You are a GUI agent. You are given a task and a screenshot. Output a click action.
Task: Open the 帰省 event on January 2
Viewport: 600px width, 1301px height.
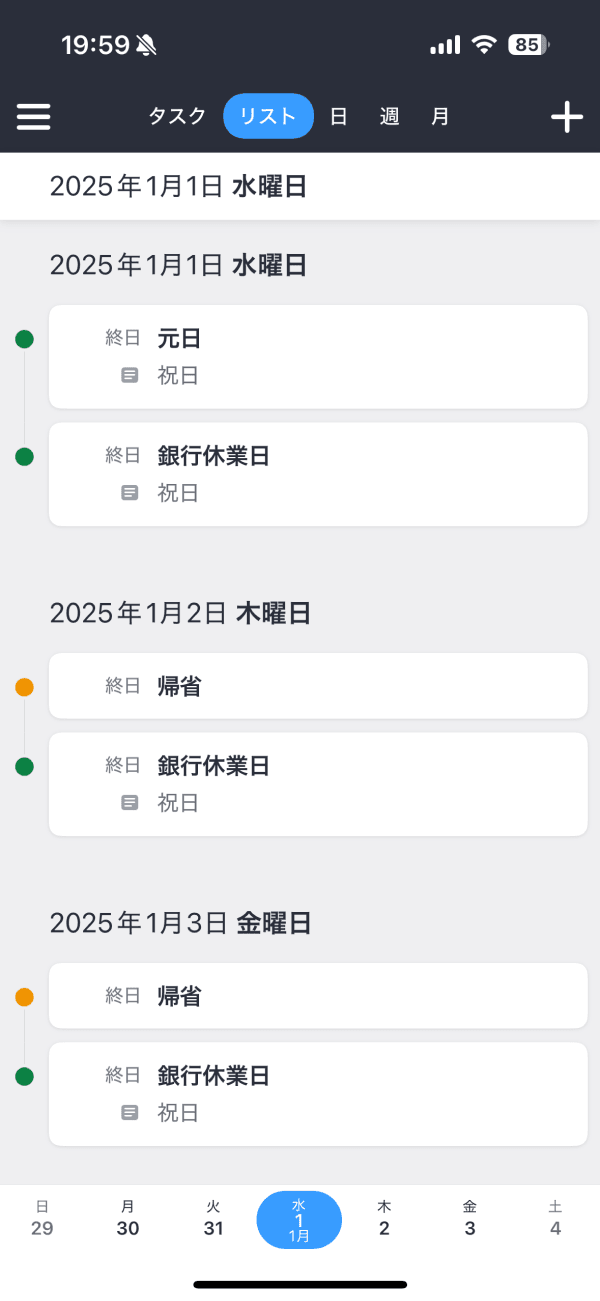pyautogui.click(x=318, y=686)
